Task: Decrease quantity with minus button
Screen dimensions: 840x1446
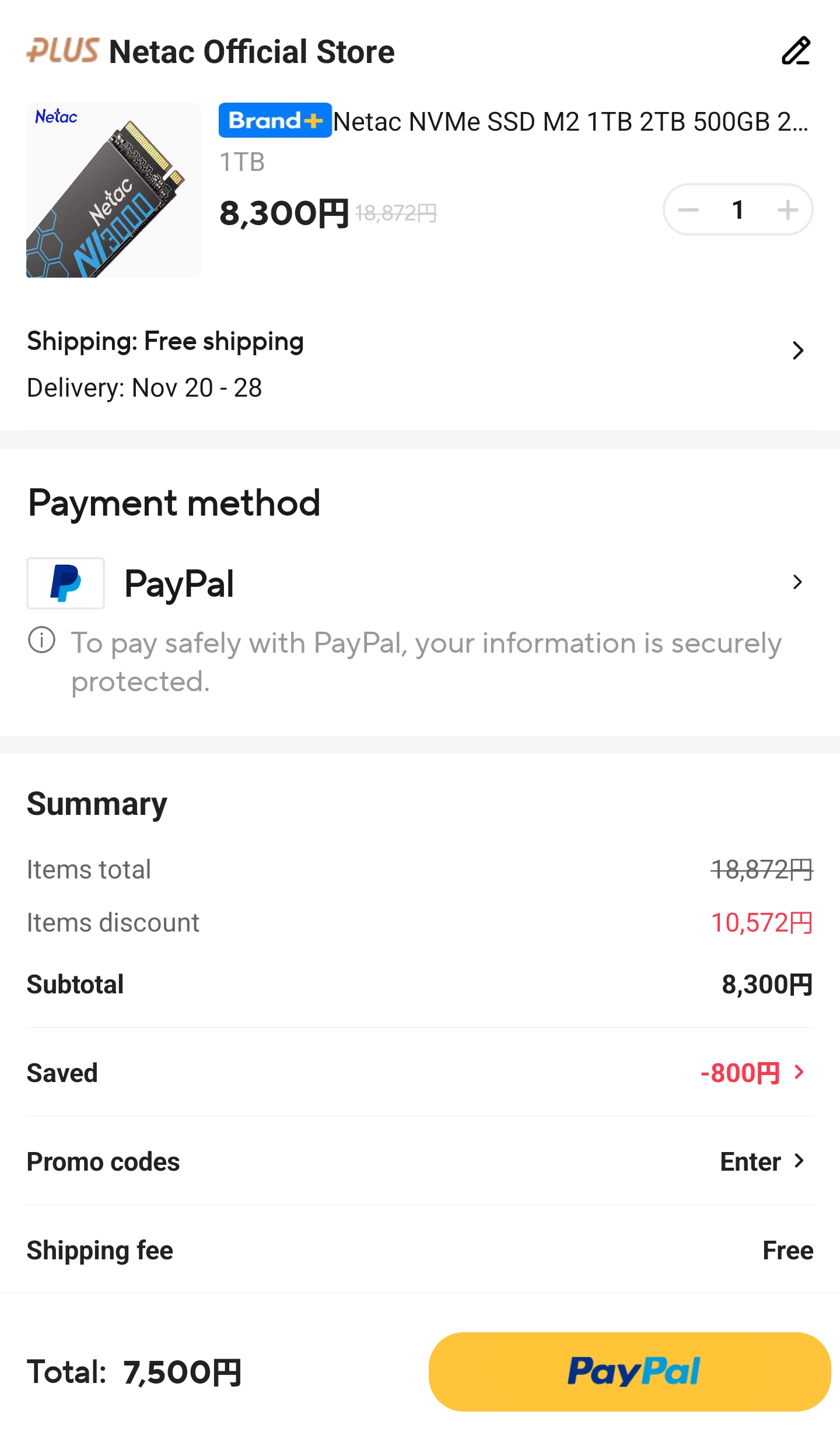Action: (x=689, y=210)
